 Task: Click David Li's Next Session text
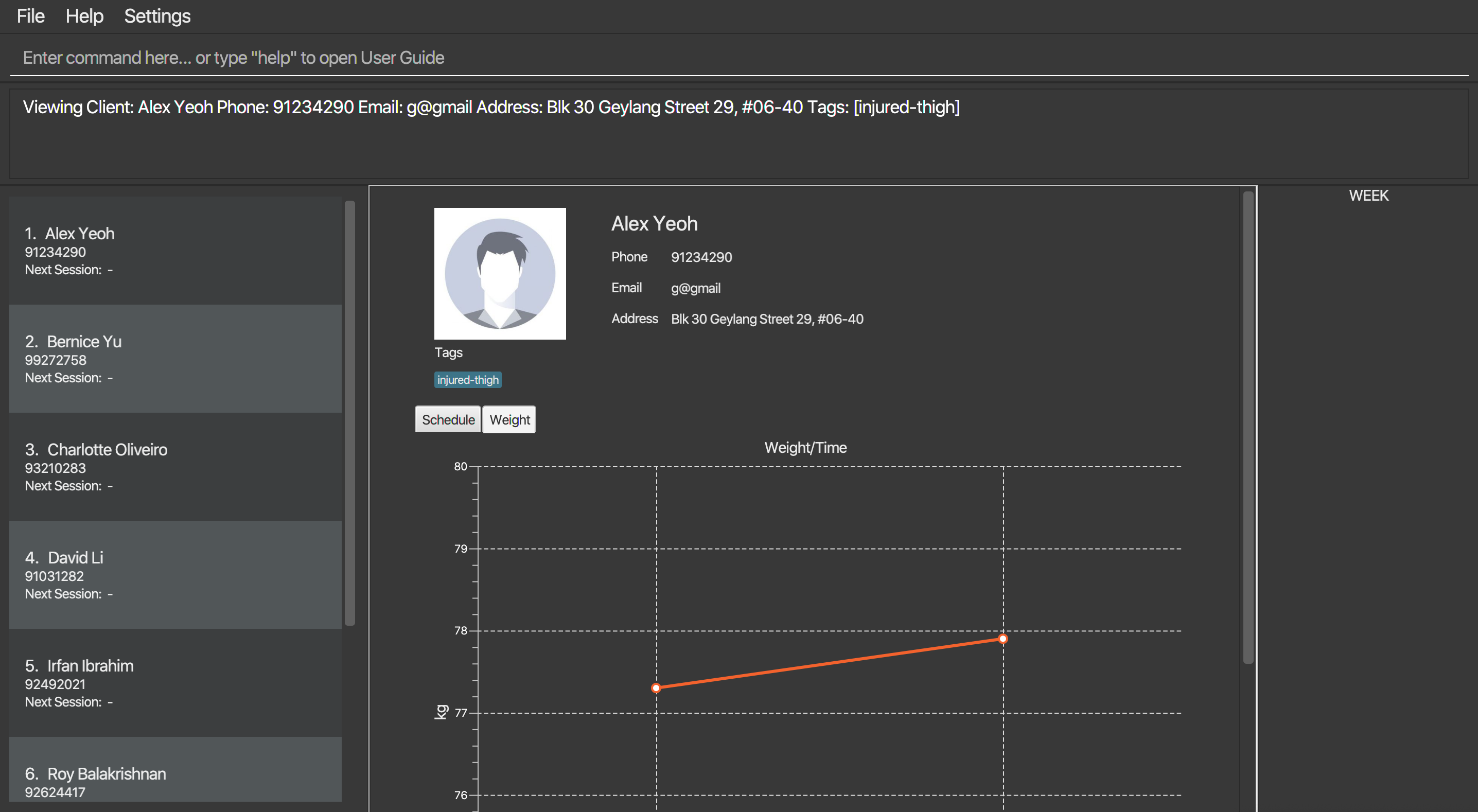69,594
